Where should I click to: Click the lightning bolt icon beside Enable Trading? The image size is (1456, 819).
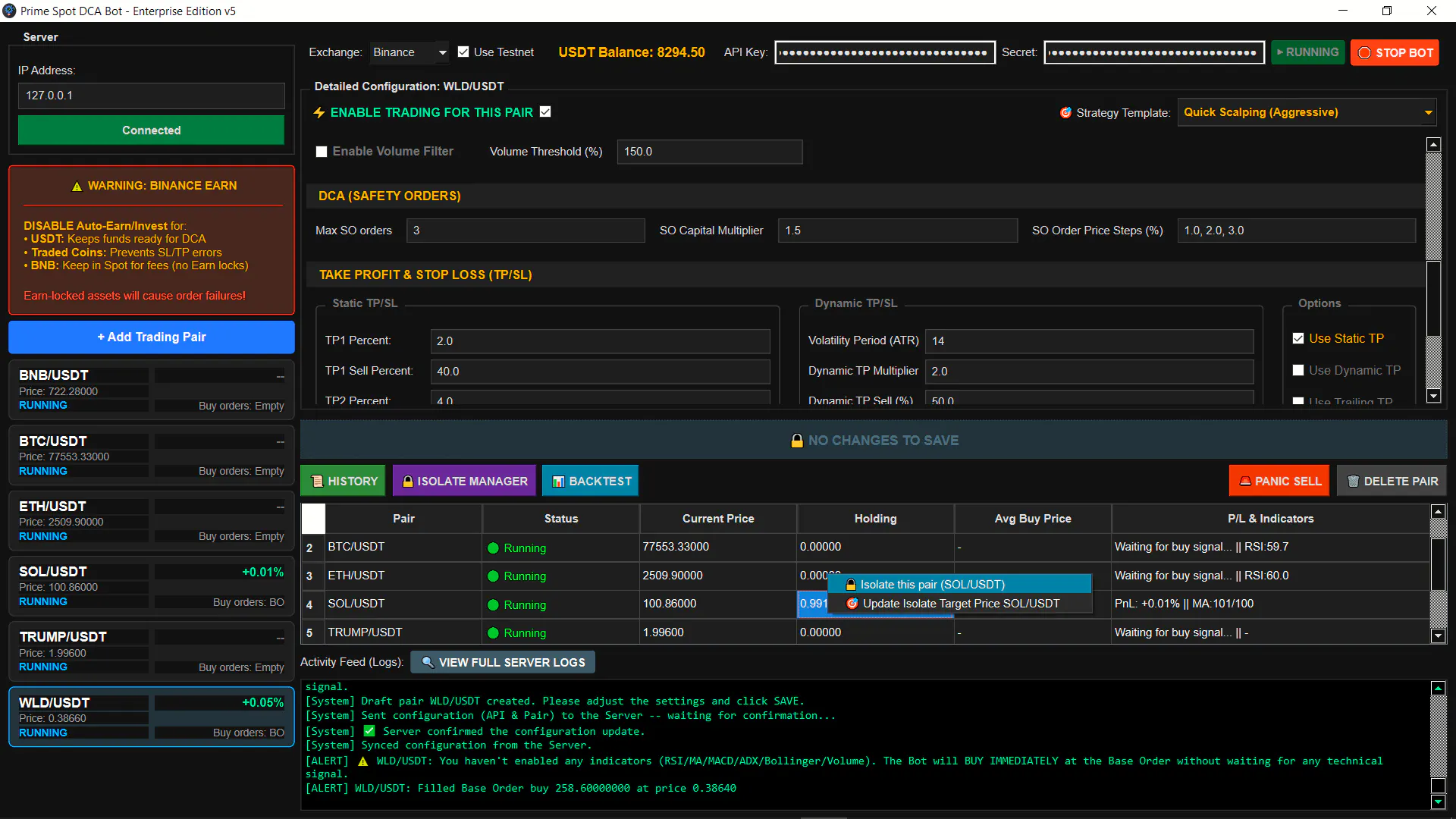319,112
